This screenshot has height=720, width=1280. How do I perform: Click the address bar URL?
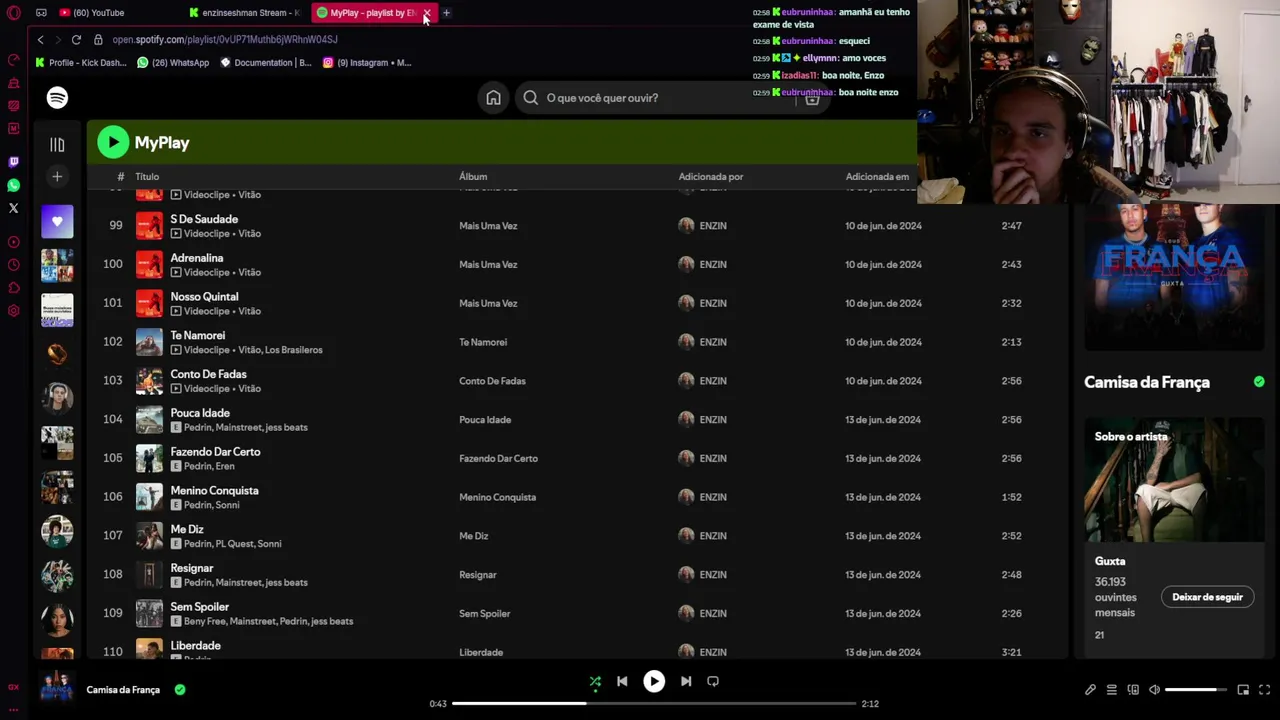point(225,40)
